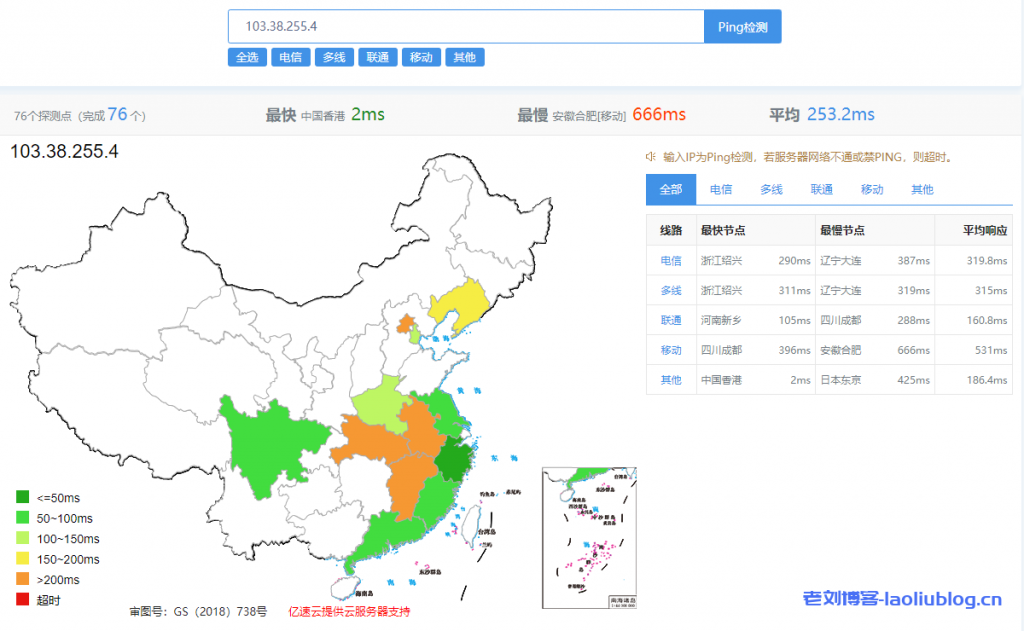Viewport: 1024px width, 631px height.
Task: Click the South China Sea inset map
Action: (x=591, y=537)
